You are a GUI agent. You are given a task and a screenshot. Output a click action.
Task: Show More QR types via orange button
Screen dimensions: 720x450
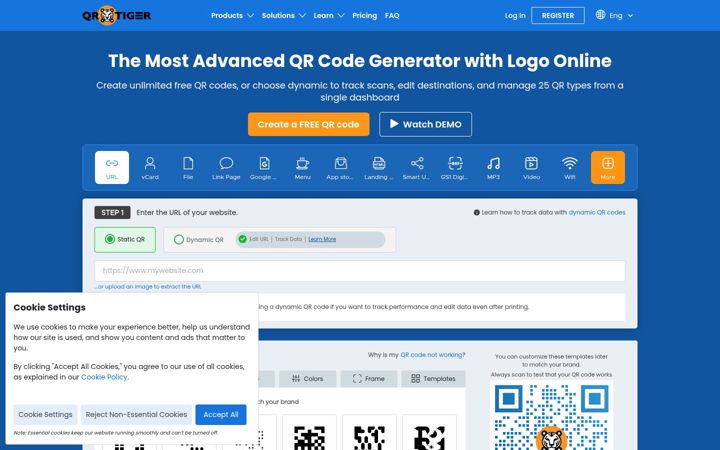tap(608, 167)
